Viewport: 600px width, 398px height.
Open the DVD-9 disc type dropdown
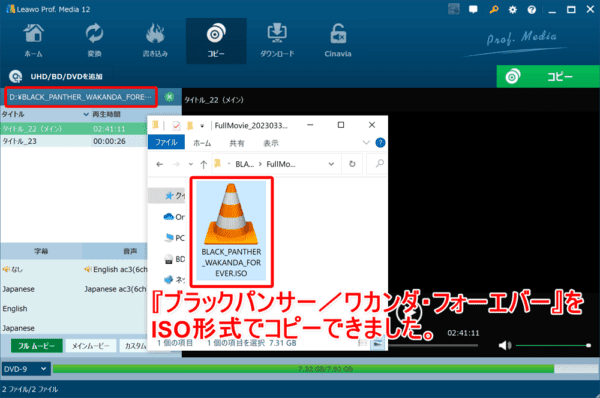point(25,369)
